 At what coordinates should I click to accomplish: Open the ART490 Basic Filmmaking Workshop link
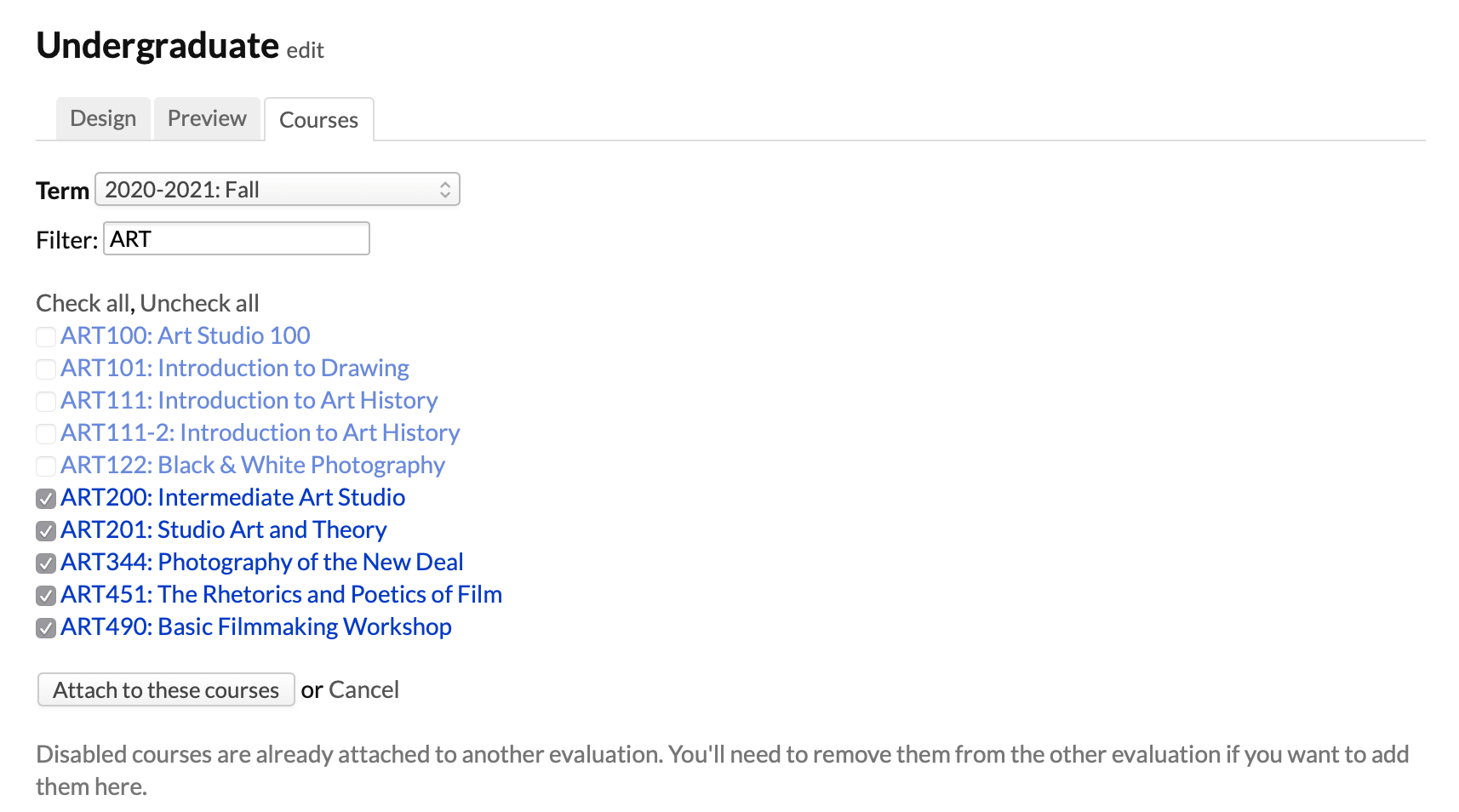[x=255, y=627]
